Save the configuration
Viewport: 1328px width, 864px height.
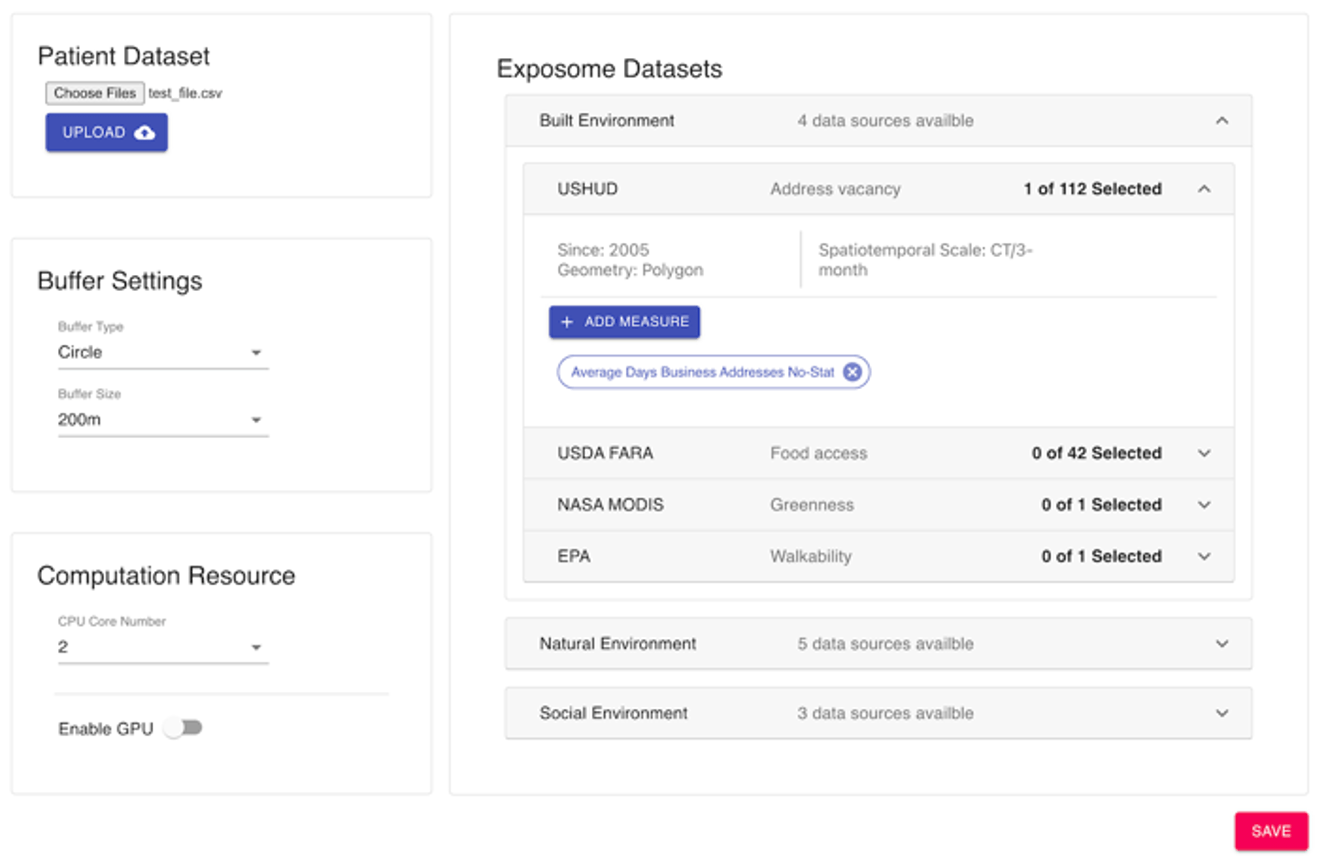point(1271,831)
